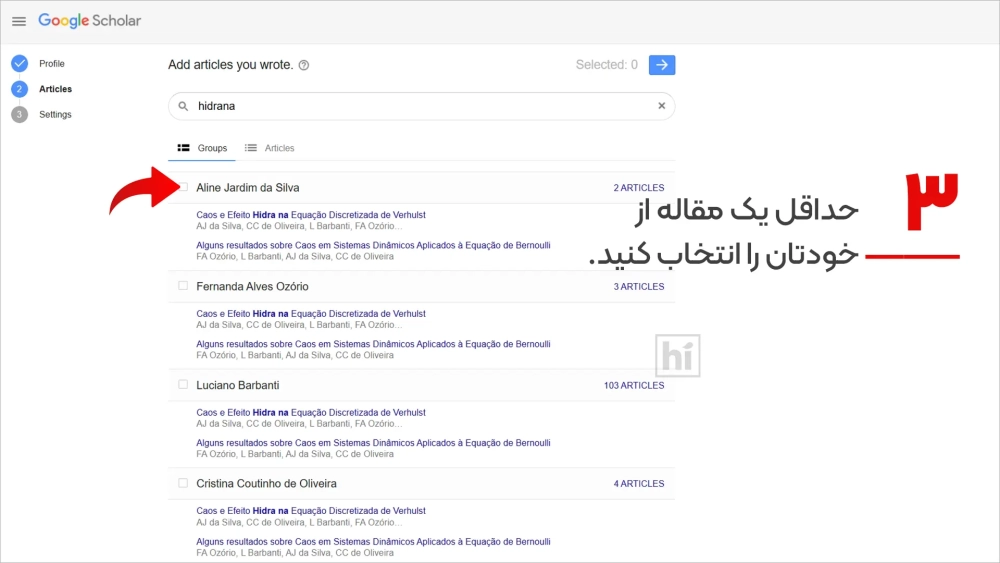Viewport: 1000px width, 563px height.
Task: Click the name Fernanda Alves Ozório
Action: [x=252, y=286]
